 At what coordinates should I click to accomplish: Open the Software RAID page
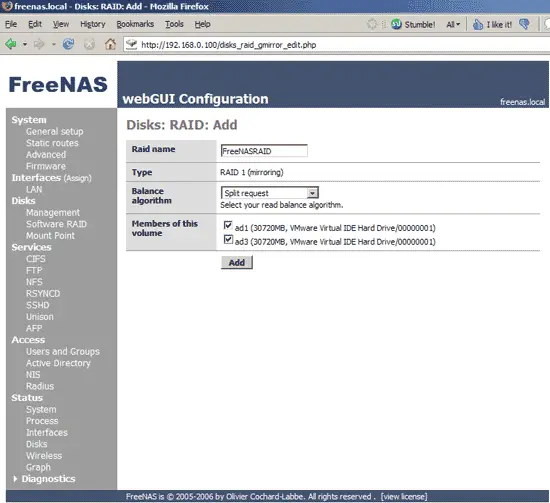click(x=56, y=224)
